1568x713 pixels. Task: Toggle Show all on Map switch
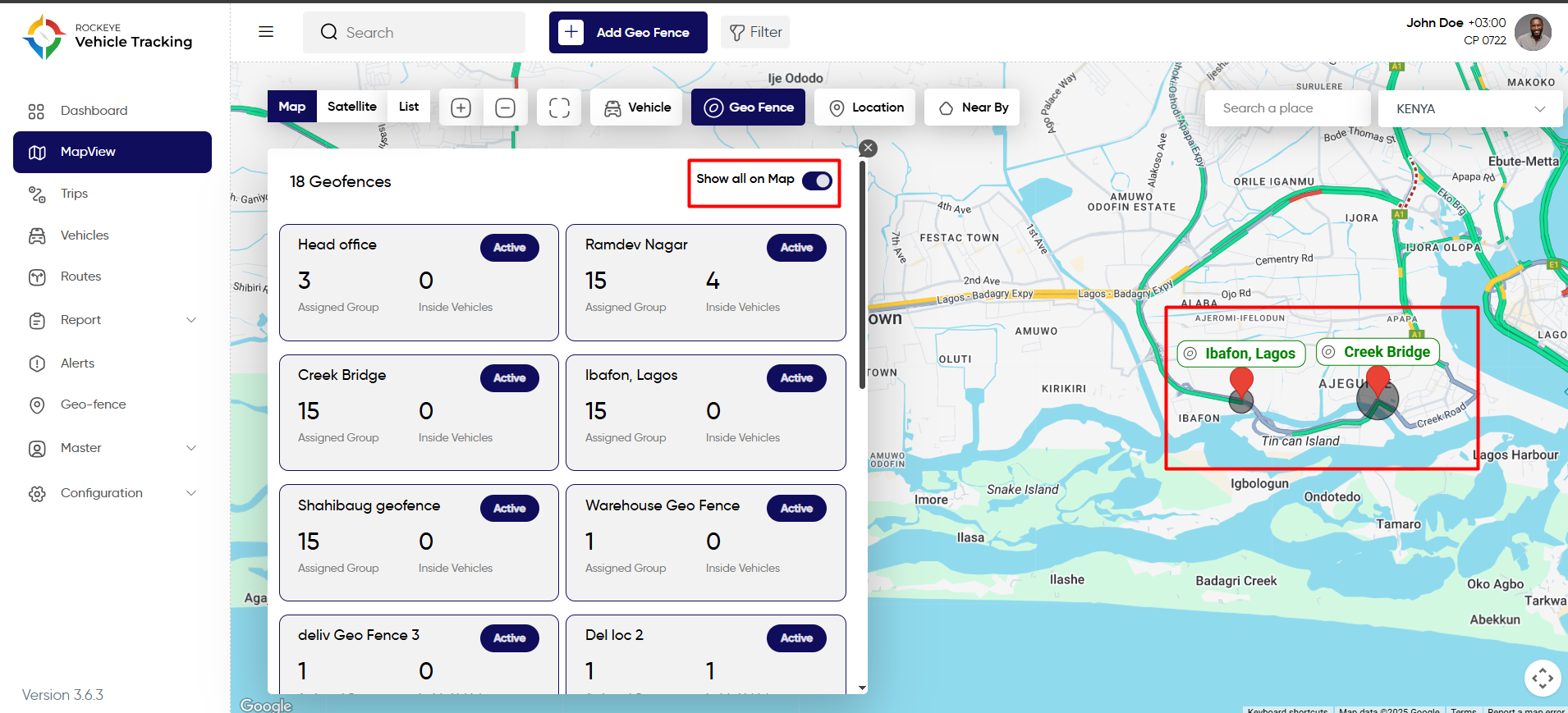(x=817, y=181)
